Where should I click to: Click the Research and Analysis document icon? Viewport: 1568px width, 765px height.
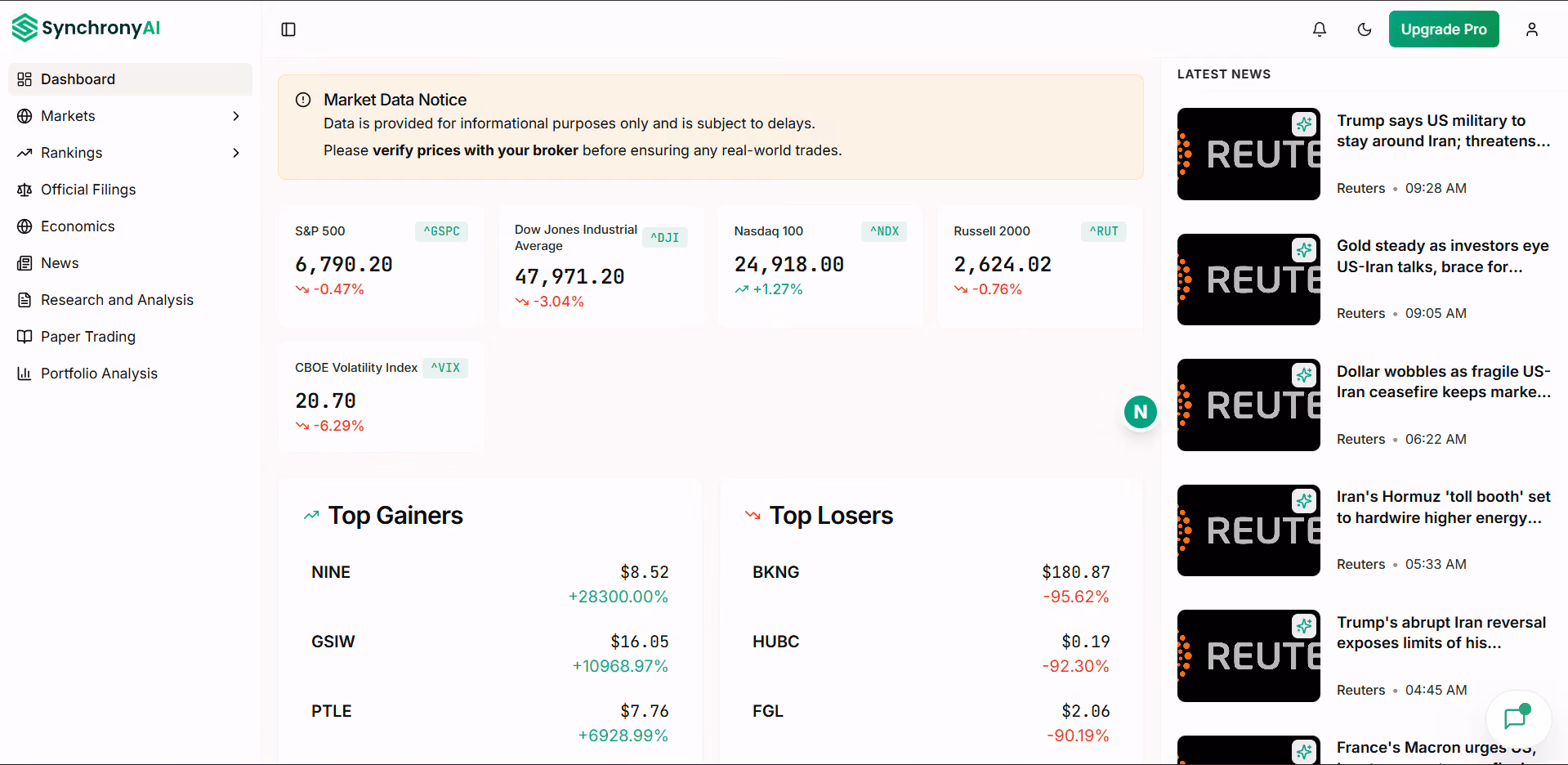(25, 300)
